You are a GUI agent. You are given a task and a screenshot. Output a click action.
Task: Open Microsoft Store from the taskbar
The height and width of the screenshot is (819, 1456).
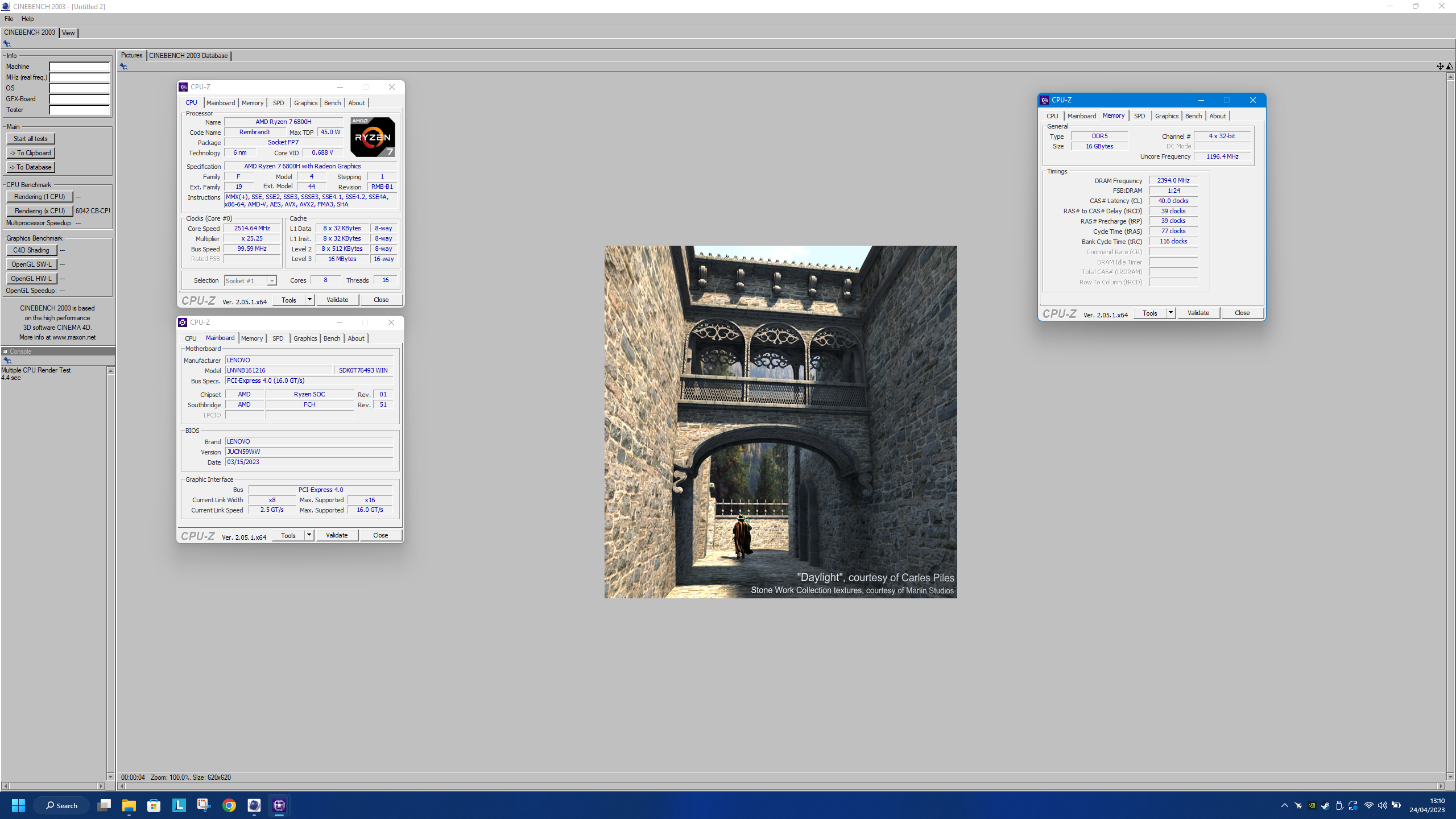pyautogui.click(x=154, y=805)
